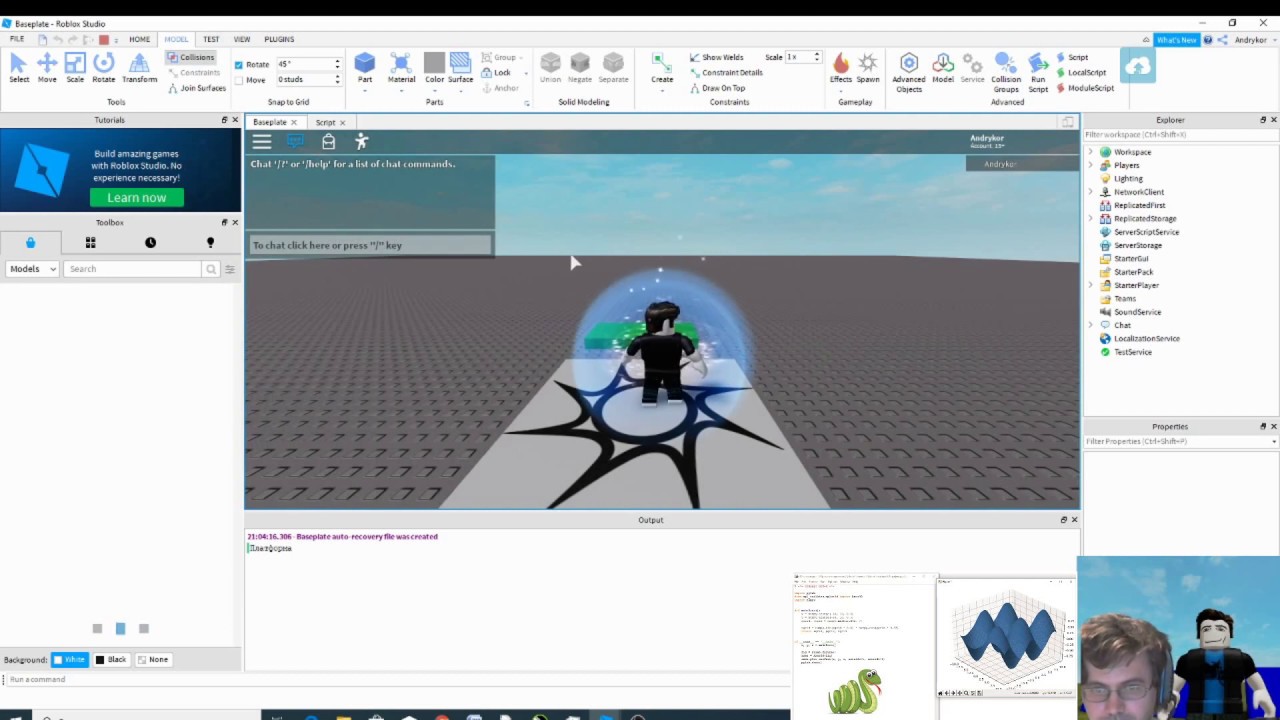This screenshot has width=1280, height=720.
Task: Expand the Chat tree node
Action: (x=1091, y=325)
